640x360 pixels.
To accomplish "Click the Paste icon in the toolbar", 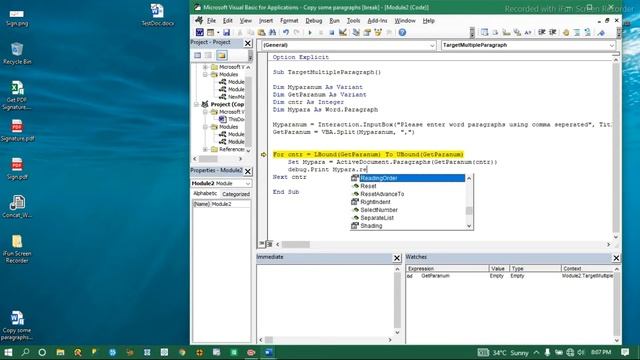I will pos(262,32).
